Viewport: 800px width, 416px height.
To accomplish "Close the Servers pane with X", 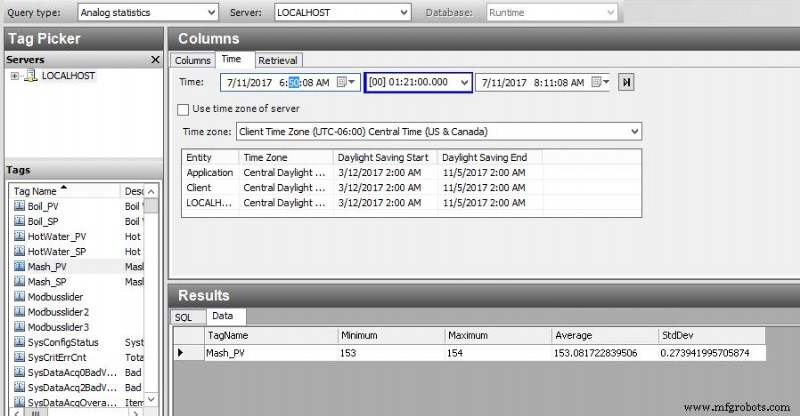I will tap(155, 60).
